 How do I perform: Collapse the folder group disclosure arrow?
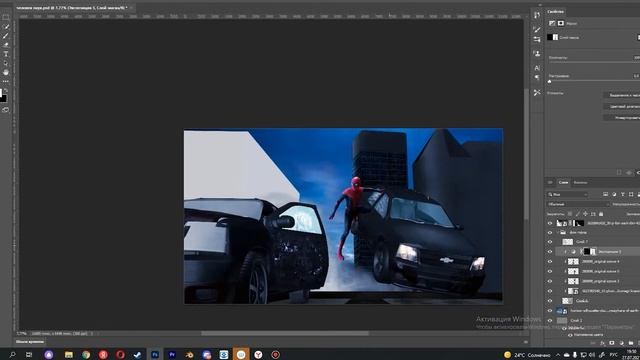[558, 233]
